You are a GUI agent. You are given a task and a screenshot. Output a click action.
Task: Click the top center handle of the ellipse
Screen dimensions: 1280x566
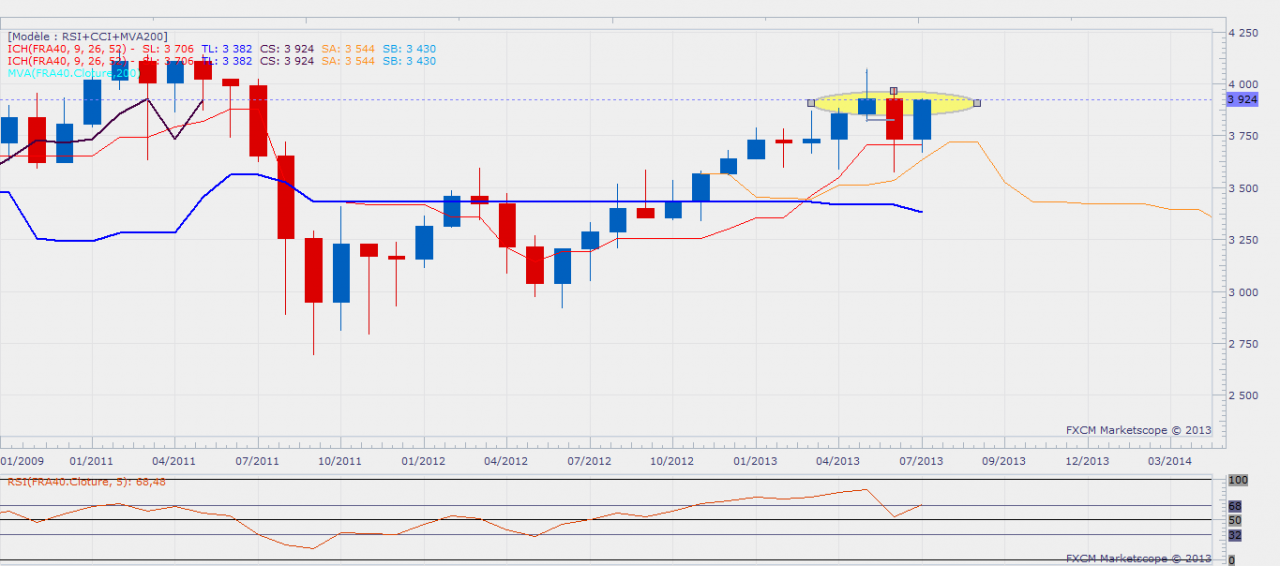point(893,91)
